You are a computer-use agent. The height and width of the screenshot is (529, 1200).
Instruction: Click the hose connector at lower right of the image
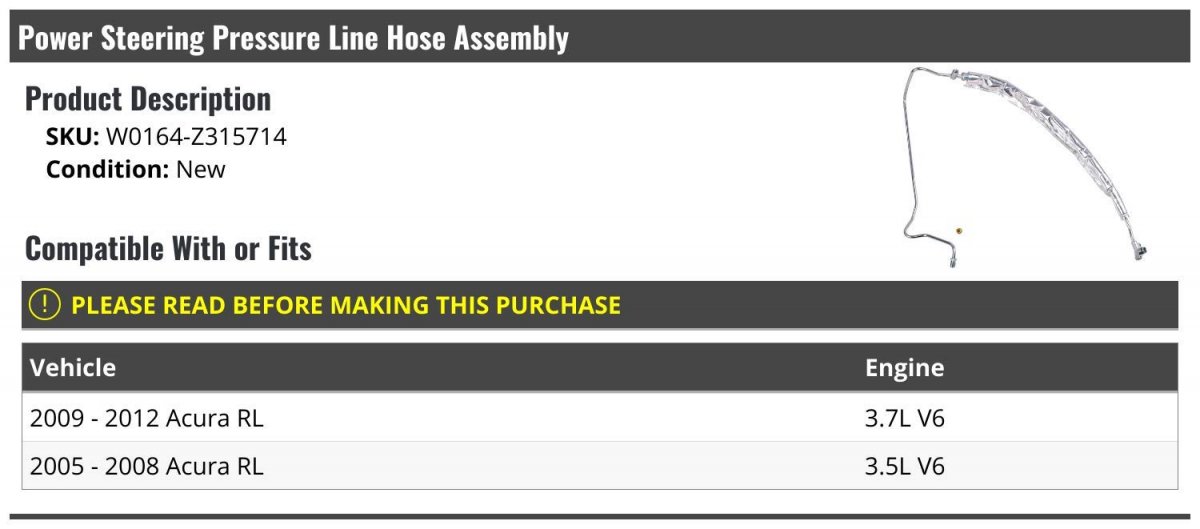[1138, 250]
